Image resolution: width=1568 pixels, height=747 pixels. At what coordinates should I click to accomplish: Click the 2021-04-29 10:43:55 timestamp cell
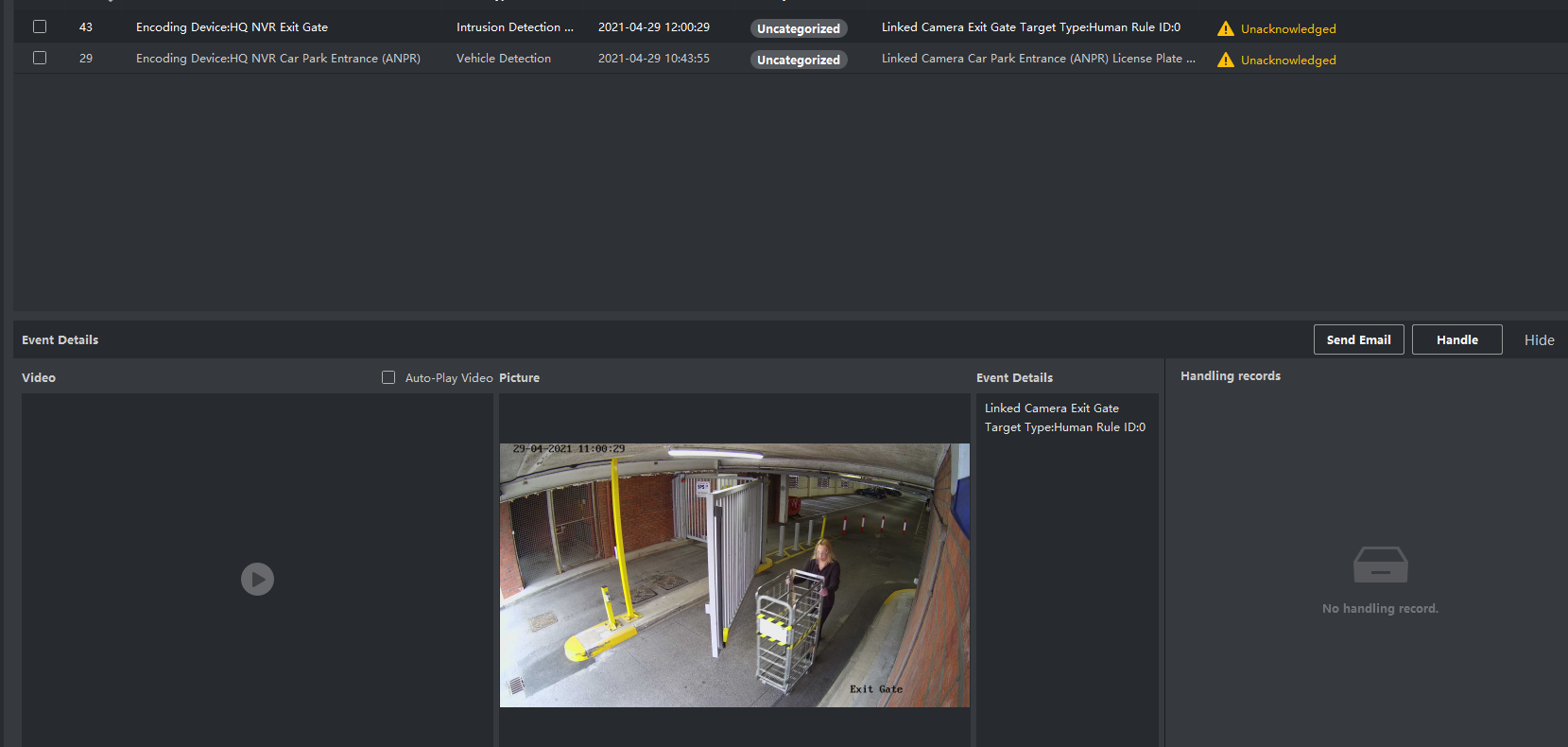pos(654,59)
